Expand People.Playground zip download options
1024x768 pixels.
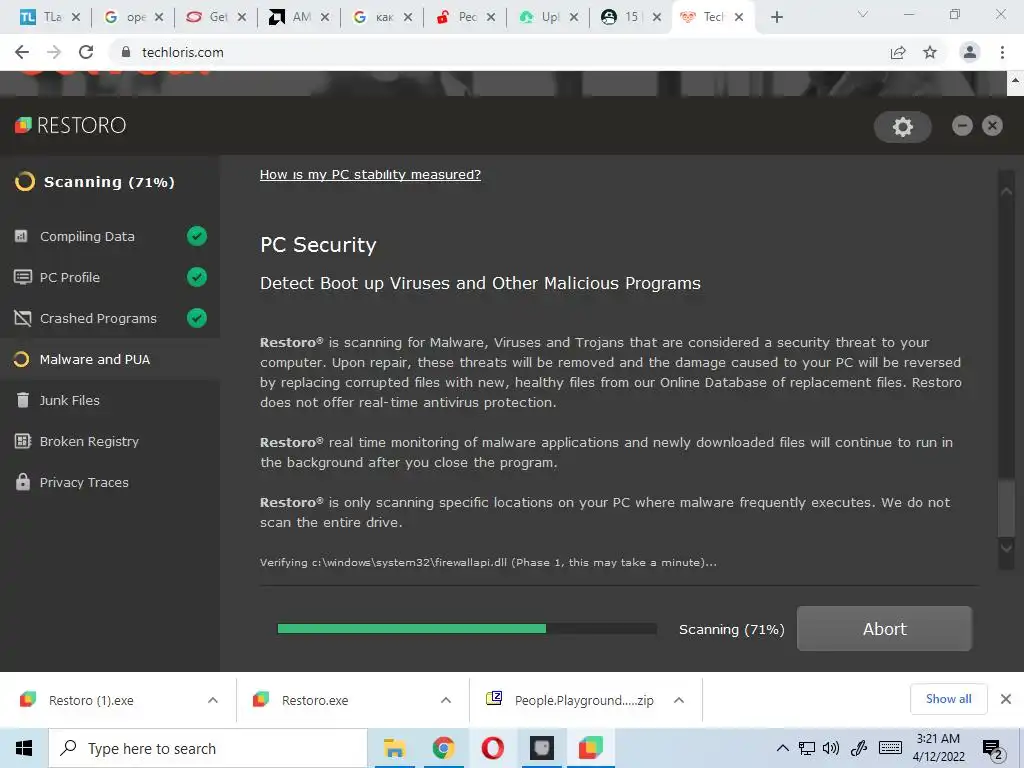tap(679, 700)
